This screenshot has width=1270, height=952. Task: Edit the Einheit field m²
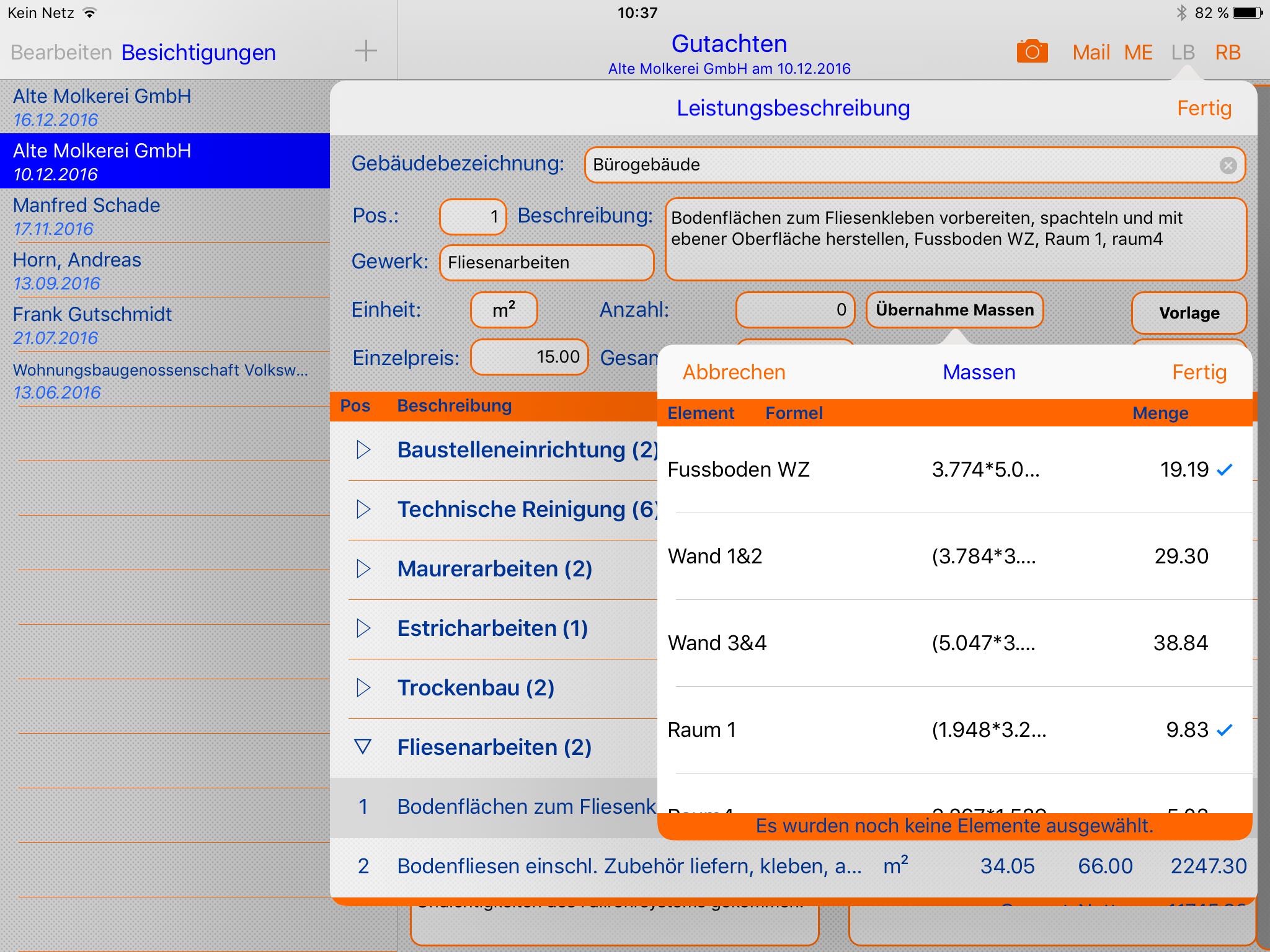coord(504,310)
